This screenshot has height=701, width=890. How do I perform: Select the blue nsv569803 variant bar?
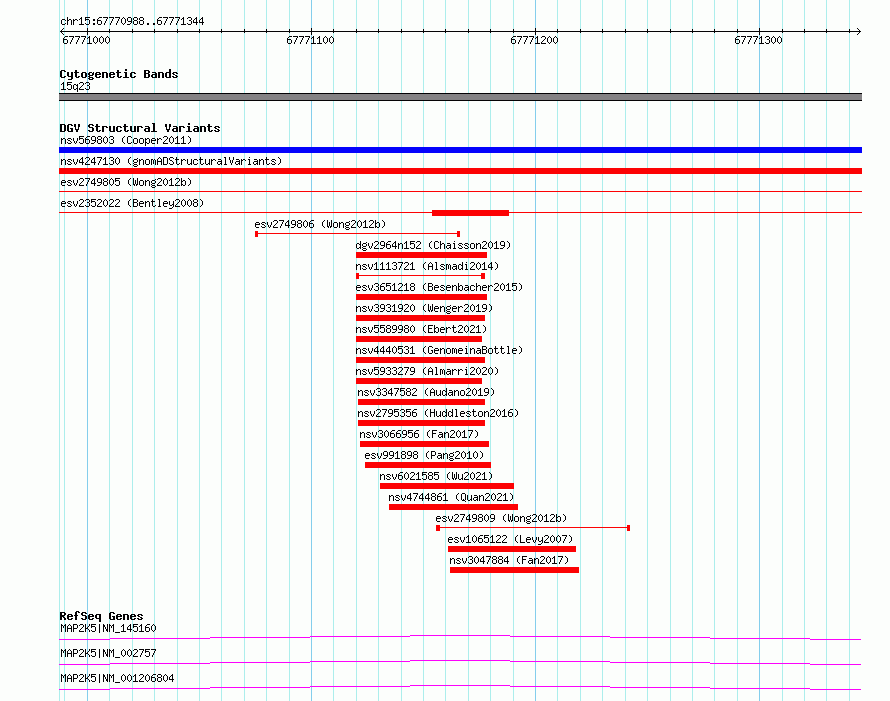click(x=460, y=150)
